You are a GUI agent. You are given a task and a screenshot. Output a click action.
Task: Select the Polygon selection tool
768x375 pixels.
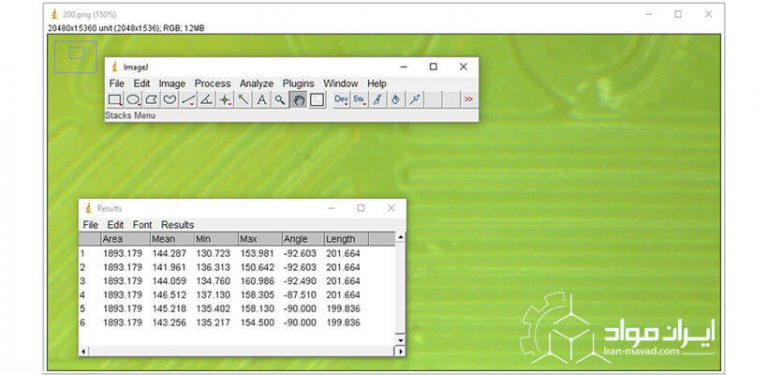[151, 100]
